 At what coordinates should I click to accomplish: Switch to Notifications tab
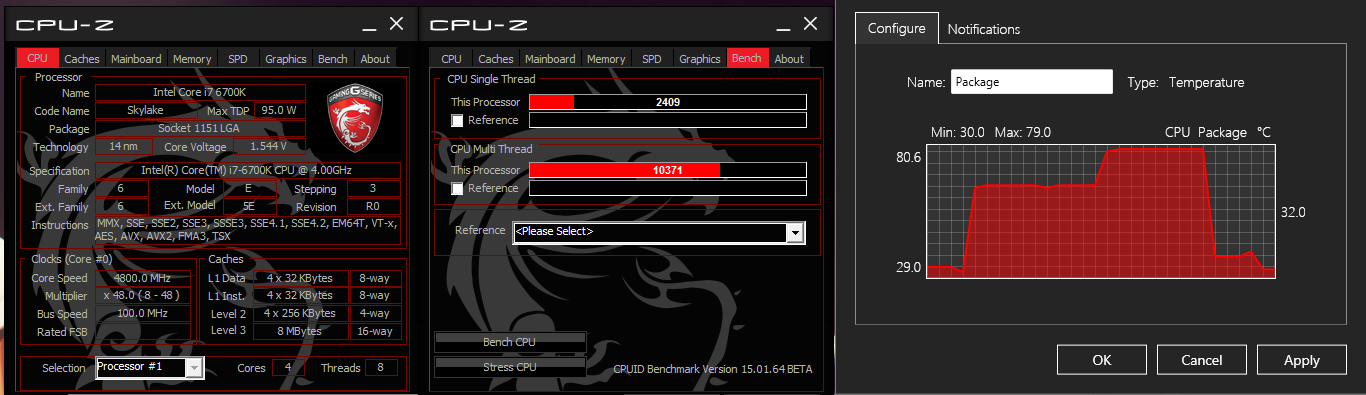984,30
